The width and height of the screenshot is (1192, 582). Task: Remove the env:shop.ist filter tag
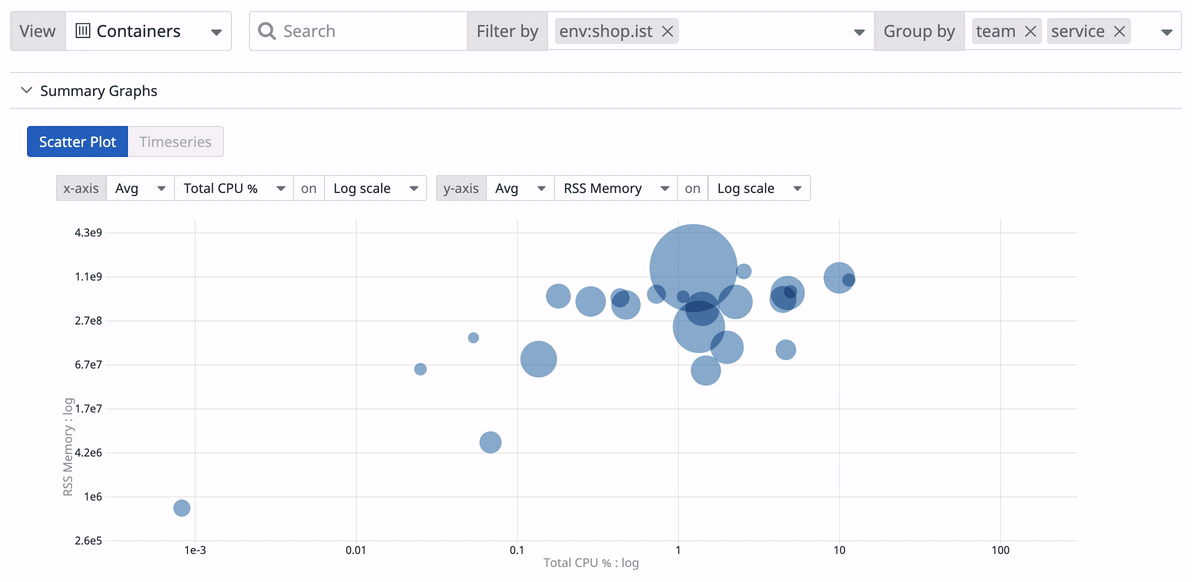click(667, 31)
